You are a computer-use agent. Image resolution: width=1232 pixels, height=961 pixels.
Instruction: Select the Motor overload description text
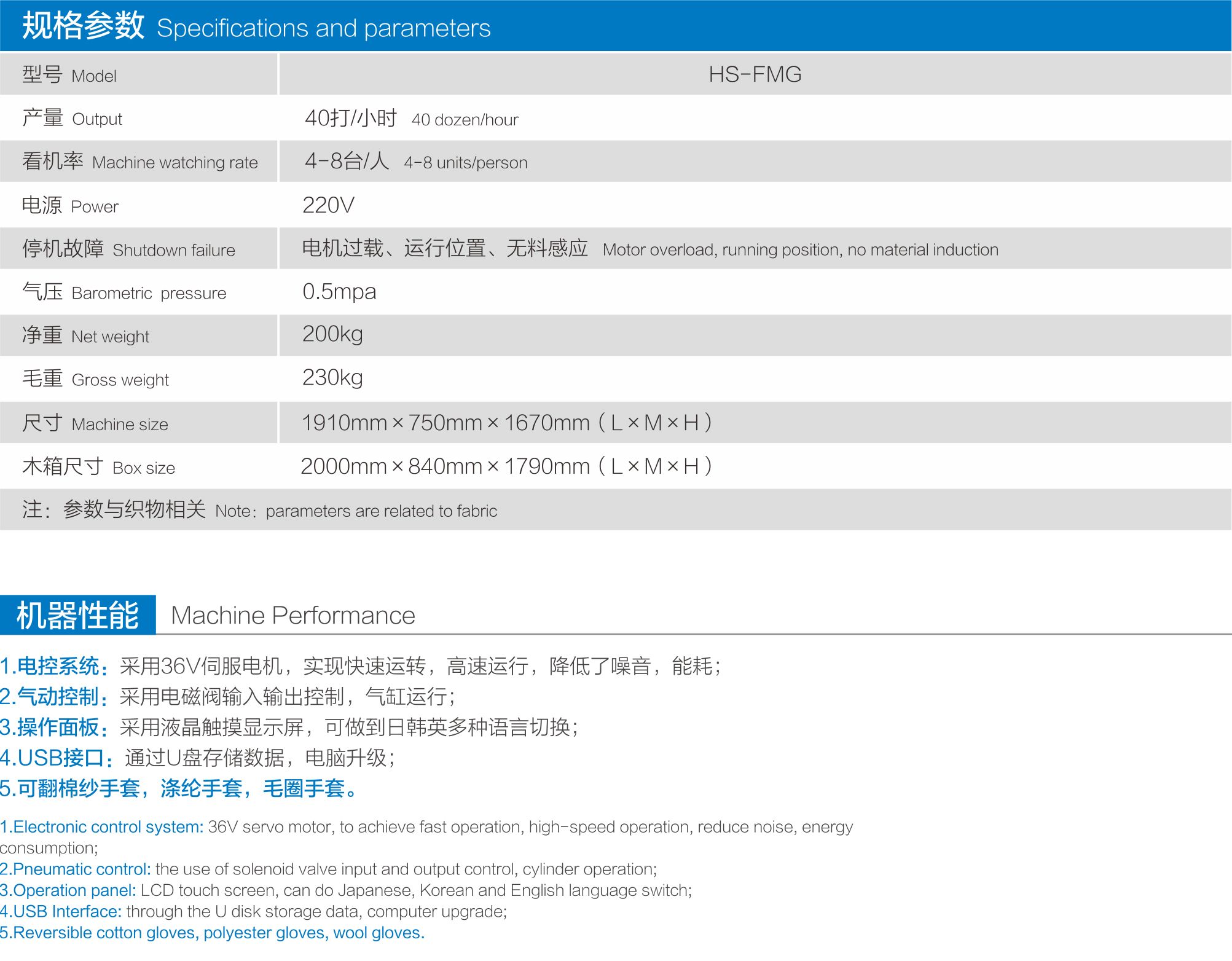tap(799, 249)
